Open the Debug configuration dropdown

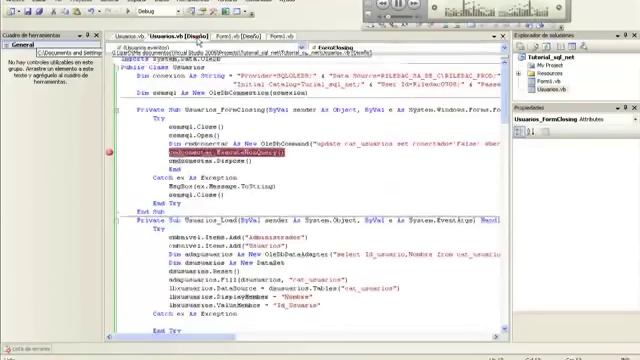click(x=178, y=11)
